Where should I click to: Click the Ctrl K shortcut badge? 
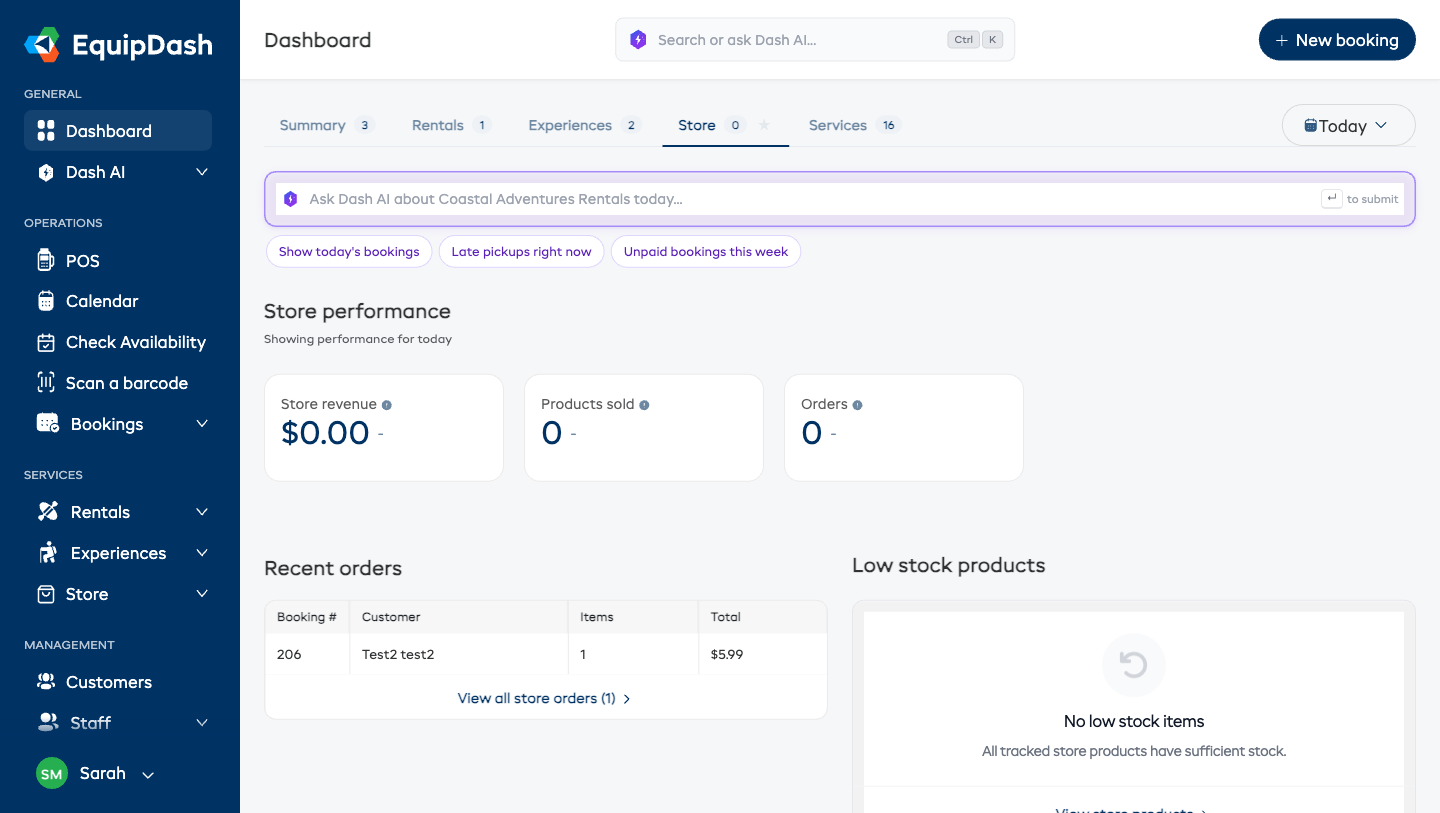(975, 40)
